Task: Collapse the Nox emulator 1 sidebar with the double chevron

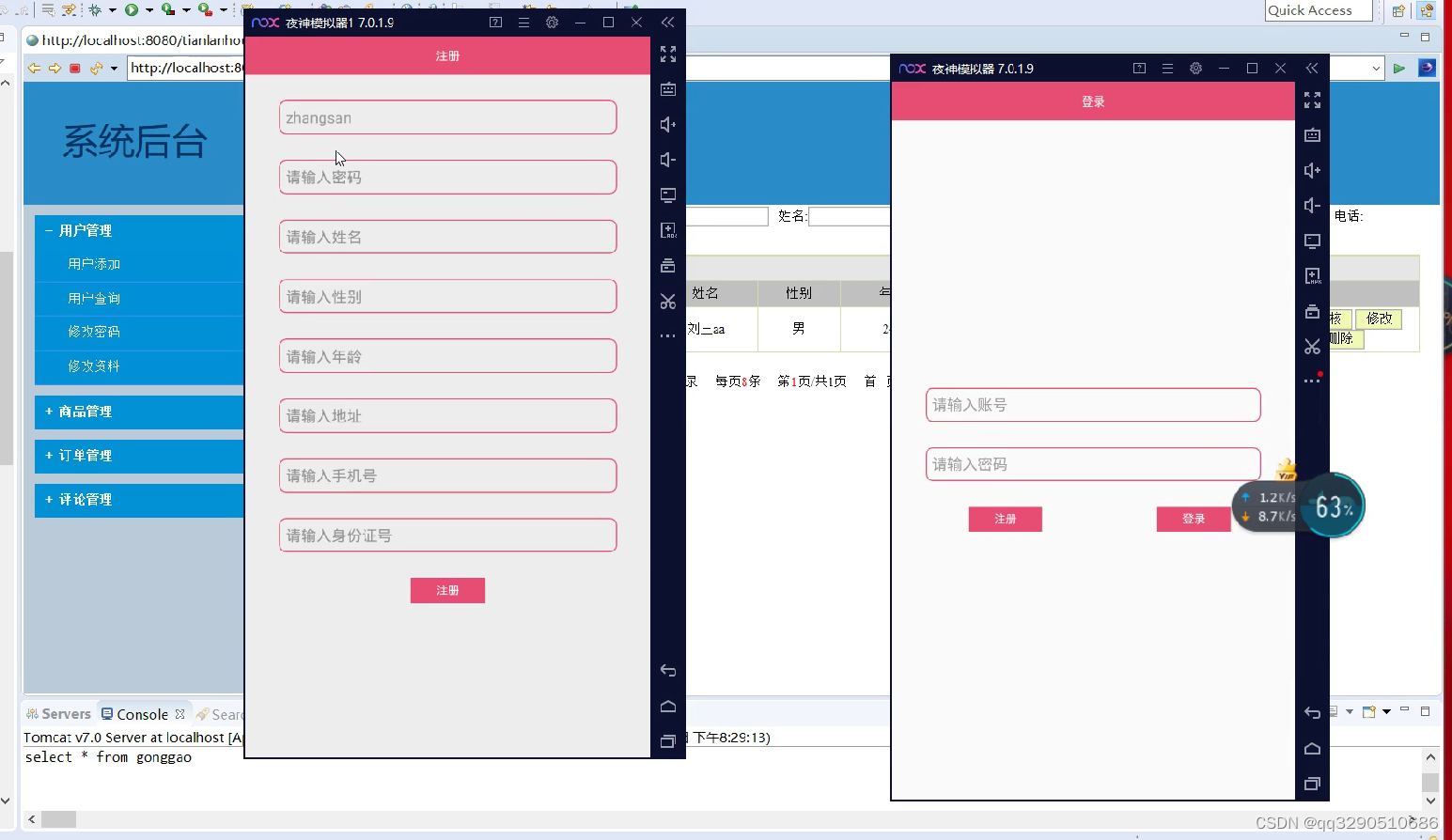Action: 667,23
